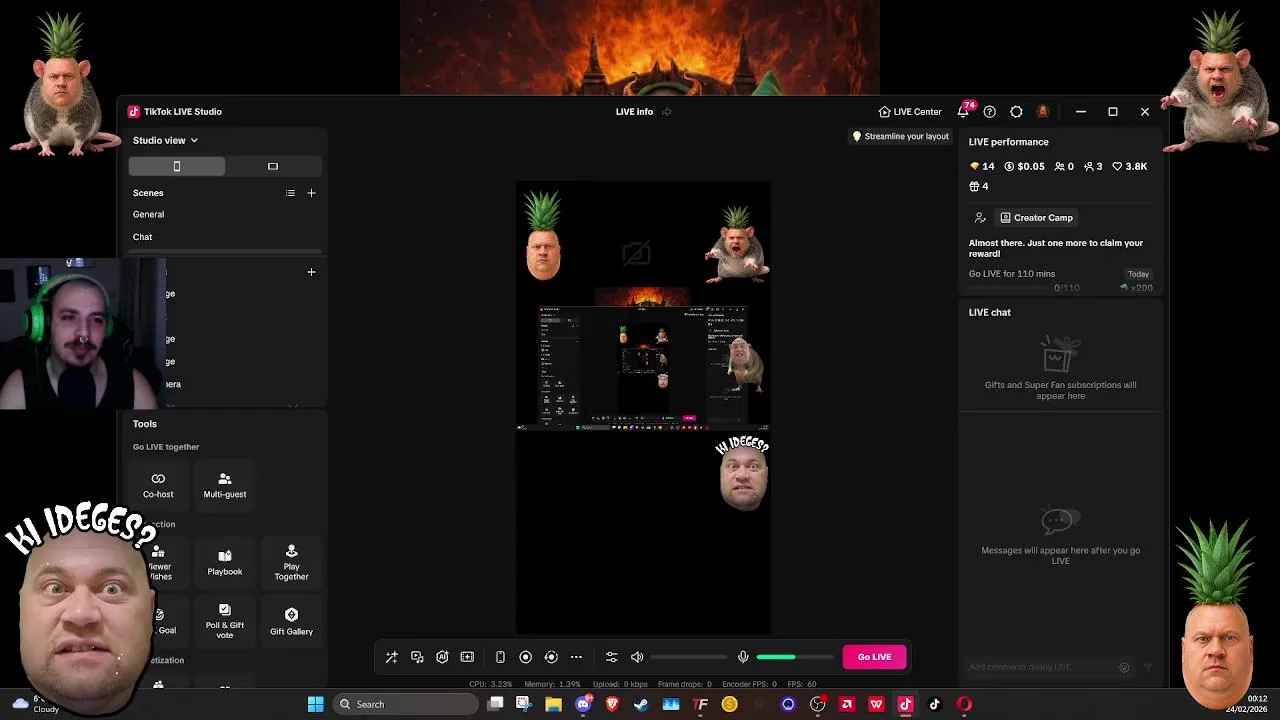1280x720 pixels.
Task: Open the help question mark icon
Action: (x=990, y=112)
